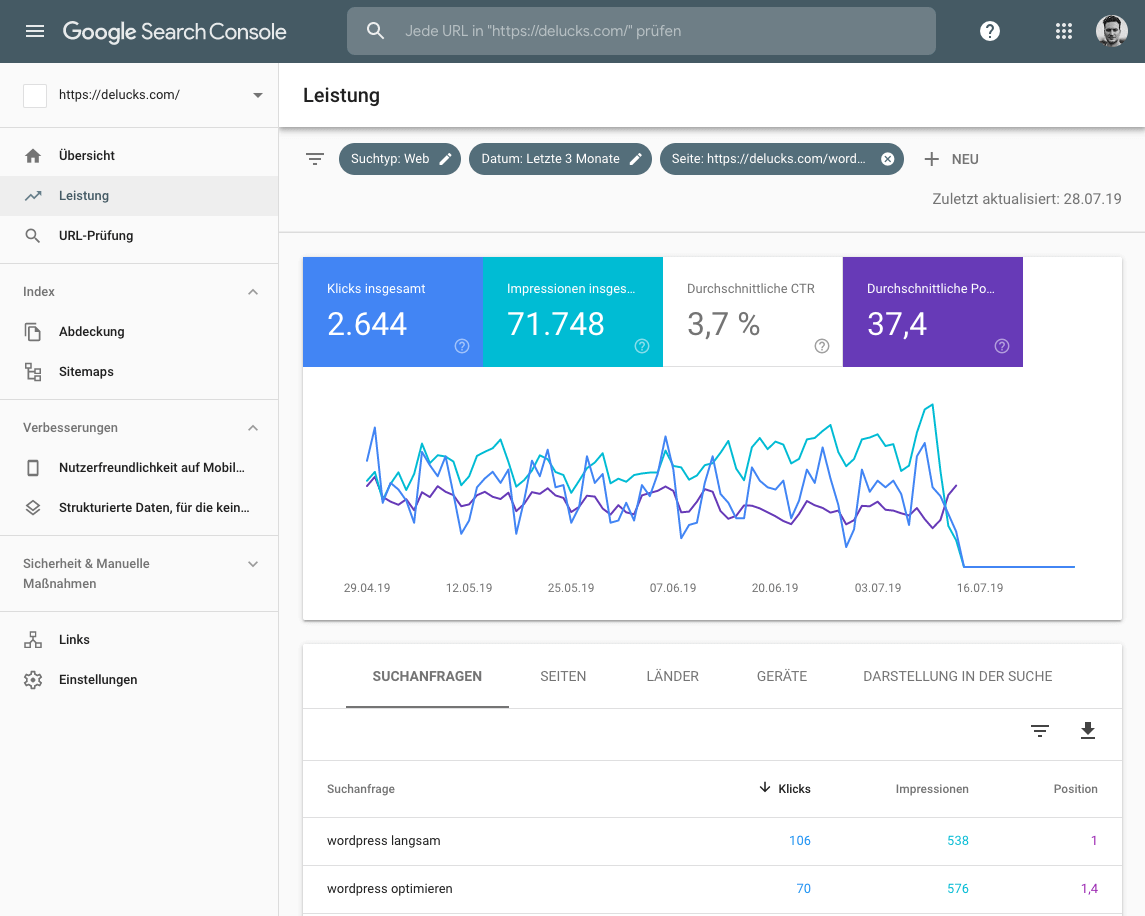Click the table filter rows icon
This screenshot has width=1145, height=916.
pos(1040,731)
